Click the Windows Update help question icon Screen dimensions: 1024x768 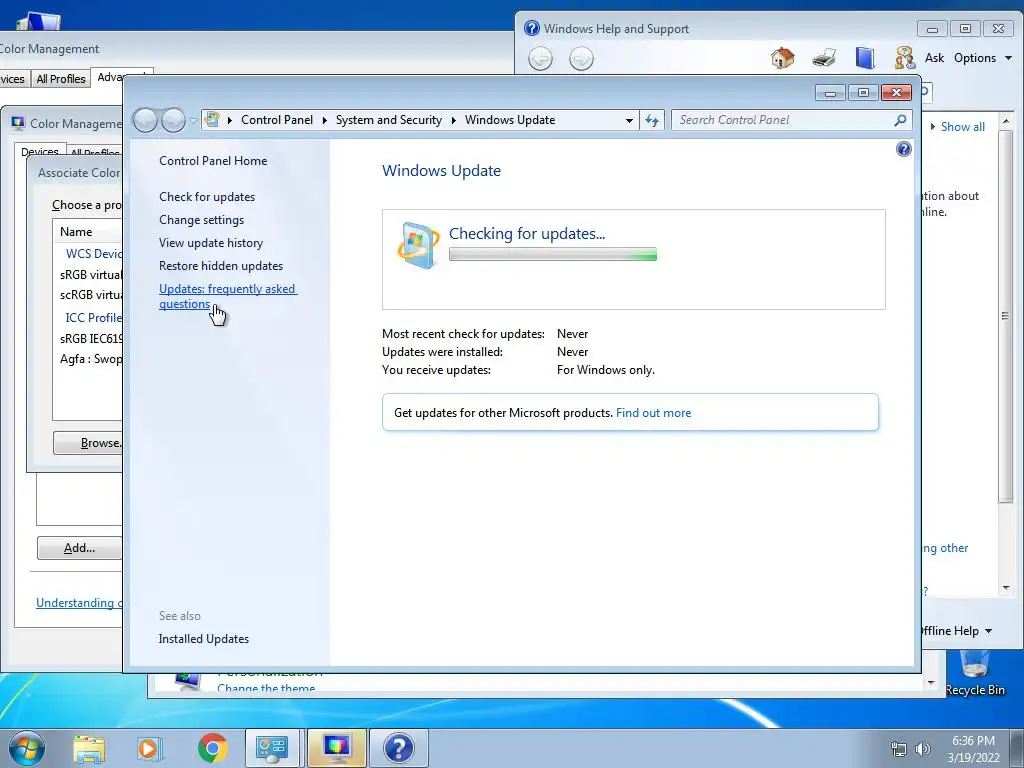903,150
